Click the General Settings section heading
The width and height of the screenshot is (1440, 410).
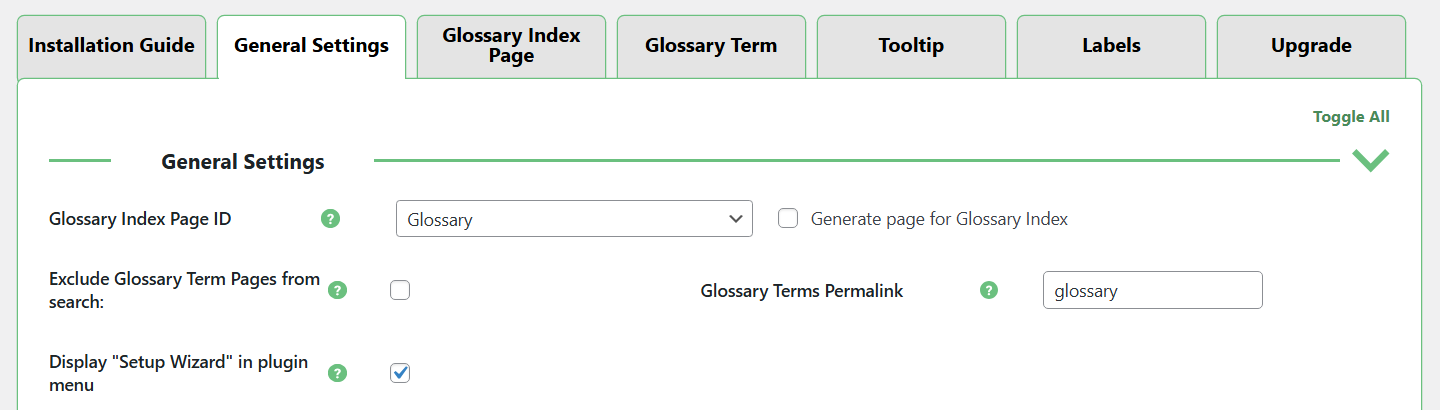click(243, 162)
